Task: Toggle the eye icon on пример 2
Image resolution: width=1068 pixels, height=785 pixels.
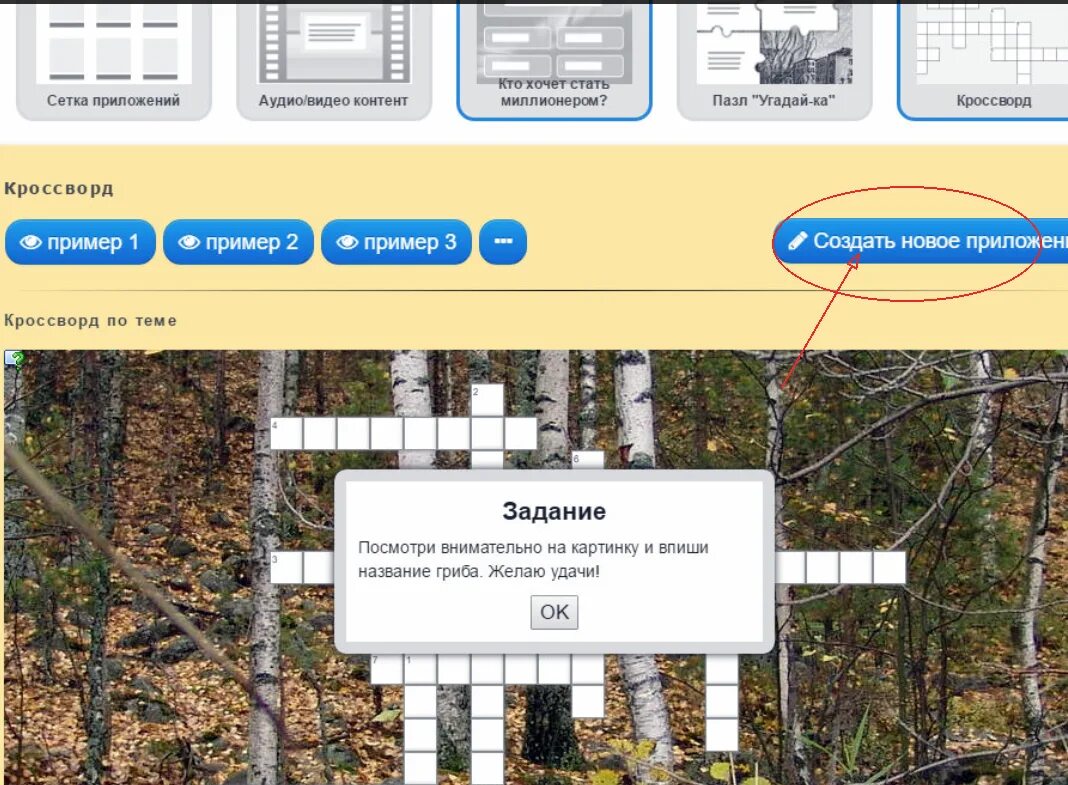Action: [x=189, y=241]
